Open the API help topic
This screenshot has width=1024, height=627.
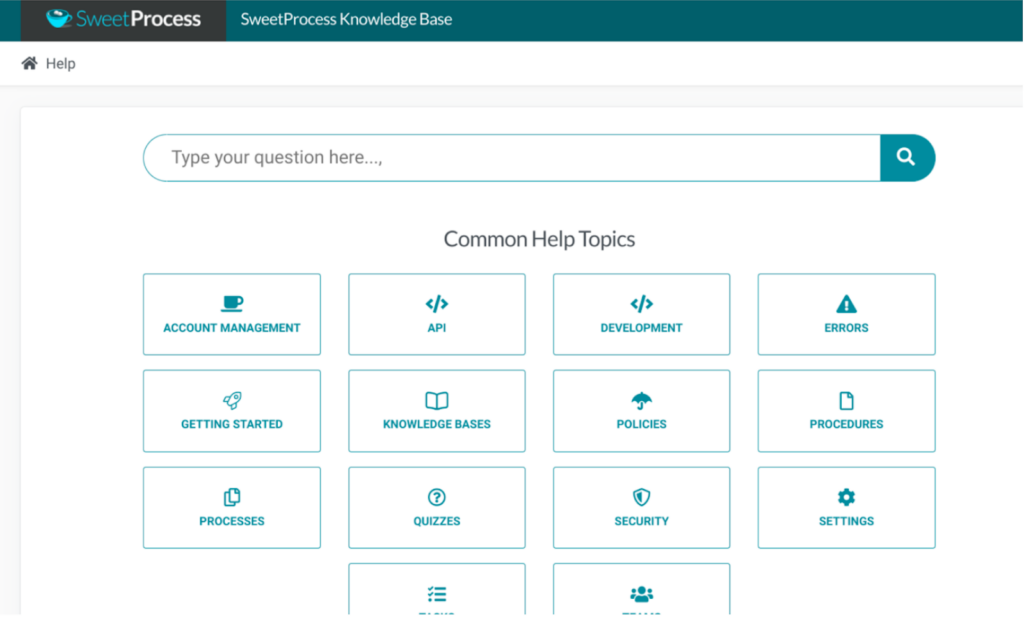pos(437,314)
